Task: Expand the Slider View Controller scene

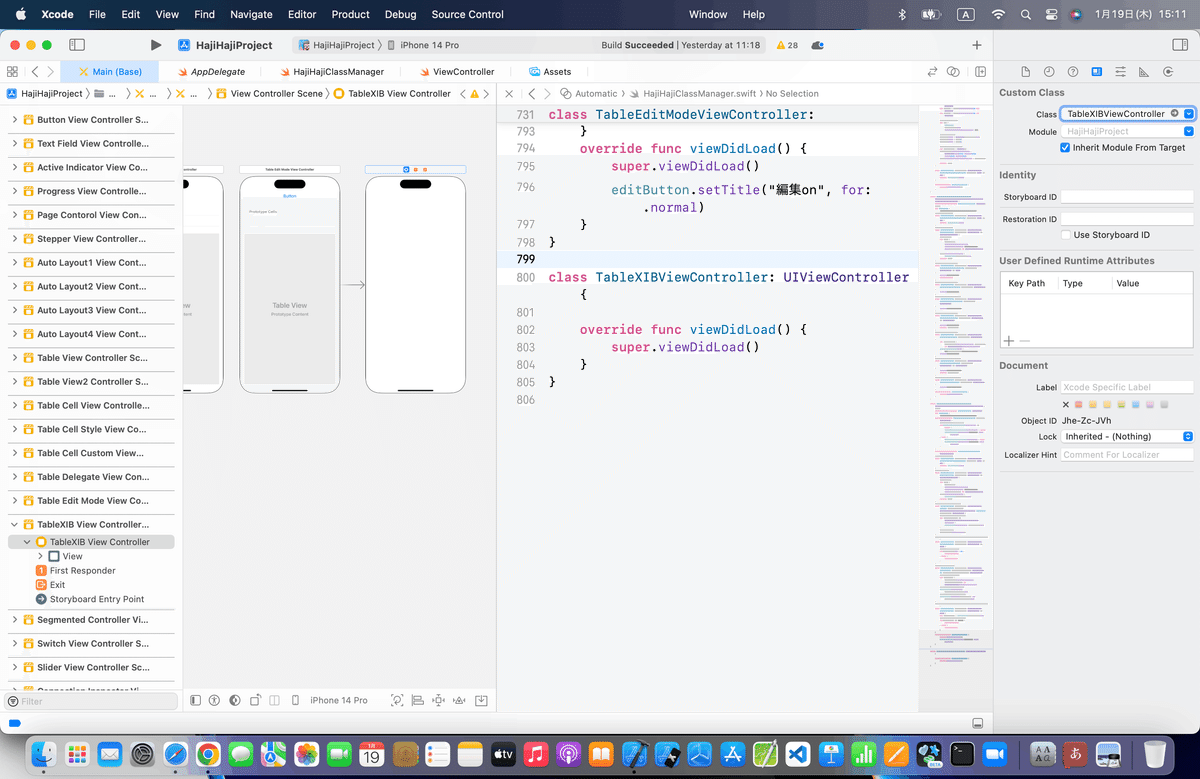Action: coord(15,667)
